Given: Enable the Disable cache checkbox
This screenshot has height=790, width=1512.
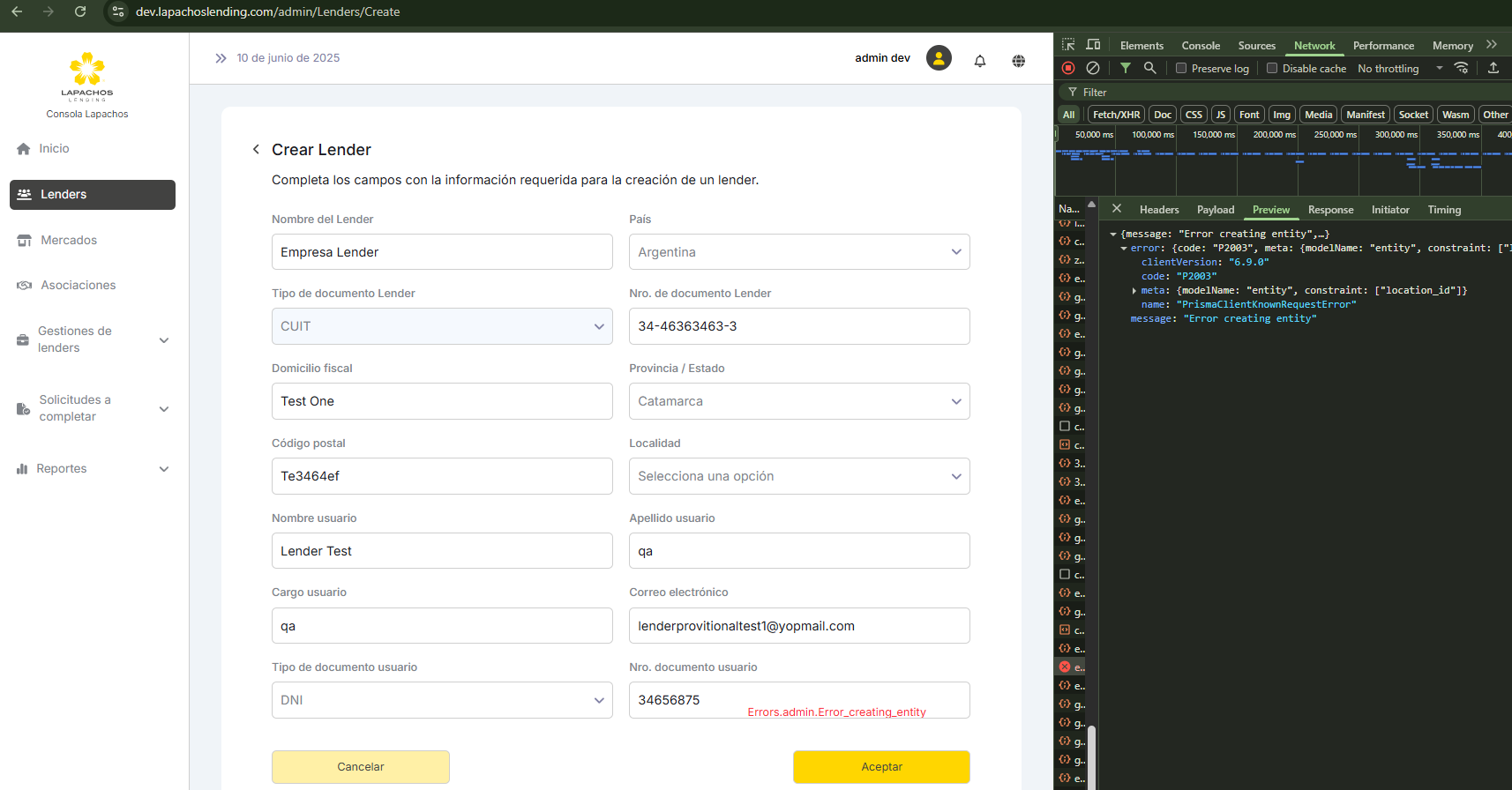Looking at the screenshot, I should point(1272,69).
